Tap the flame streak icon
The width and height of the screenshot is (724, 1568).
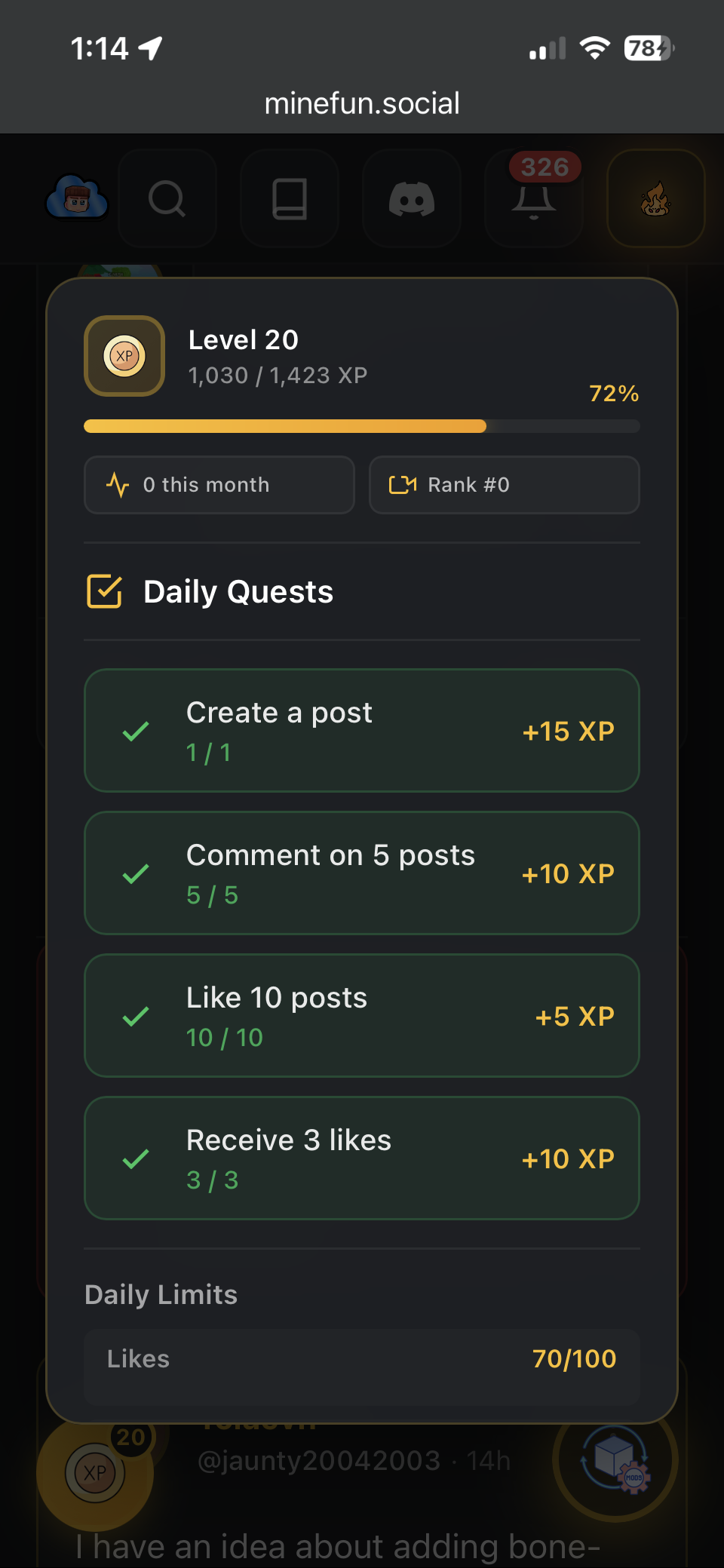(x=655, y=198)
